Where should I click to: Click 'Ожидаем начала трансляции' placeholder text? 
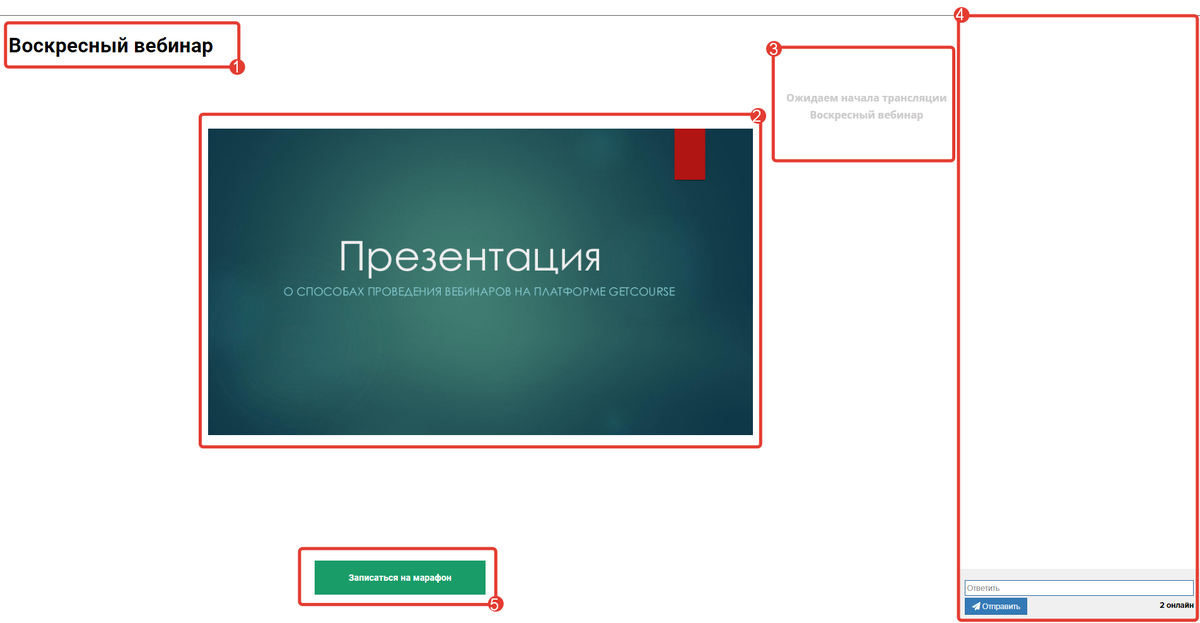pos(865,98)
